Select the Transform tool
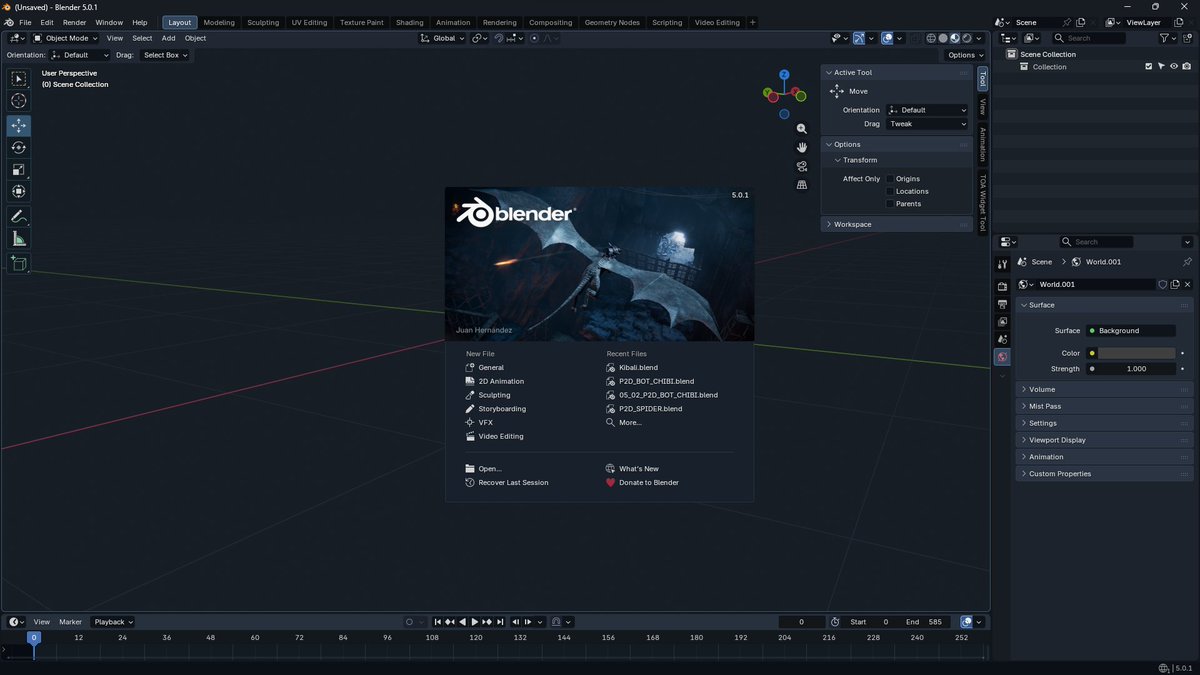 coord(18,192)
